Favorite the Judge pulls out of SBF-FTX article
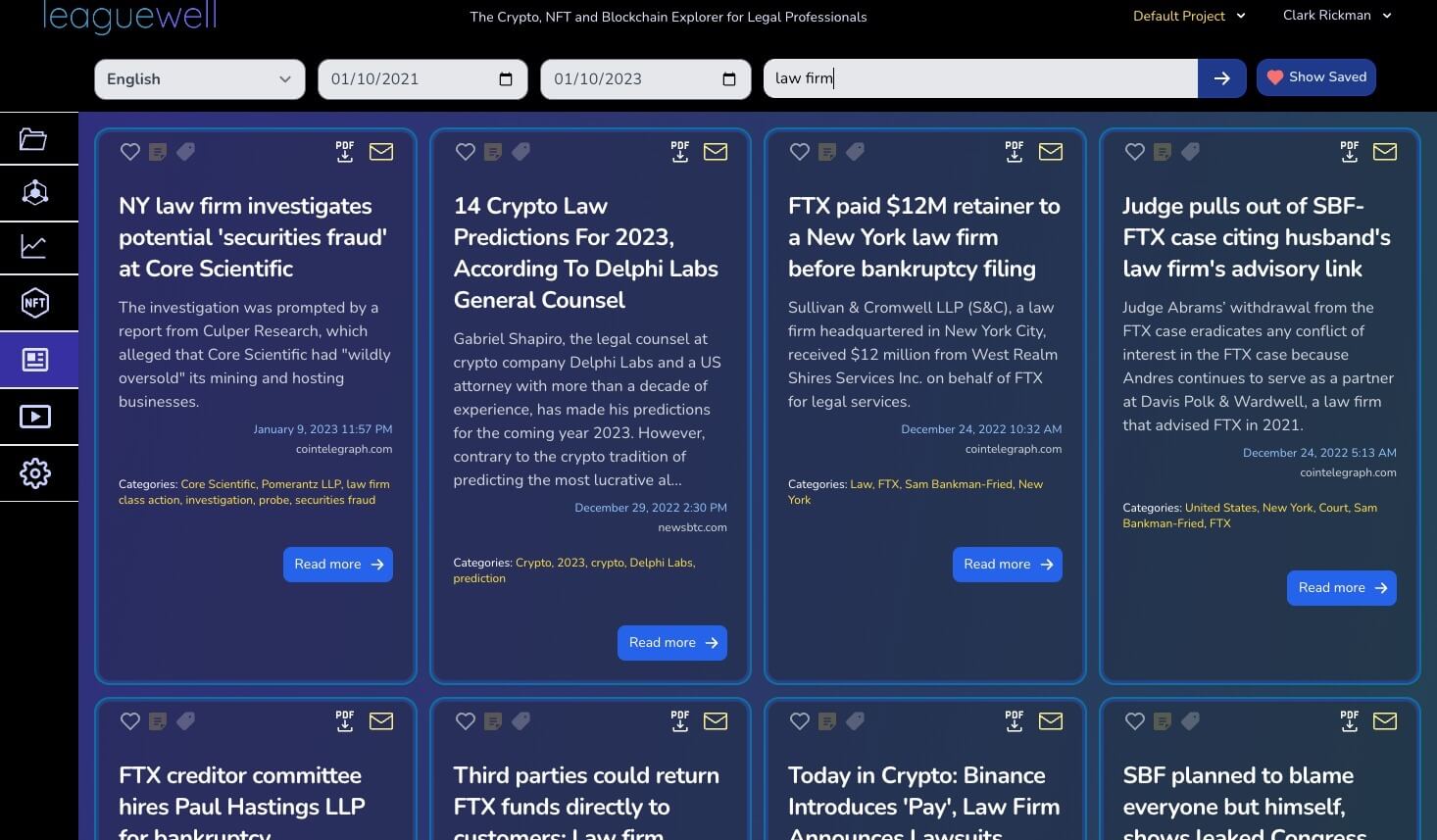Screen dimensions: 1437x840 pos(1135,152)
